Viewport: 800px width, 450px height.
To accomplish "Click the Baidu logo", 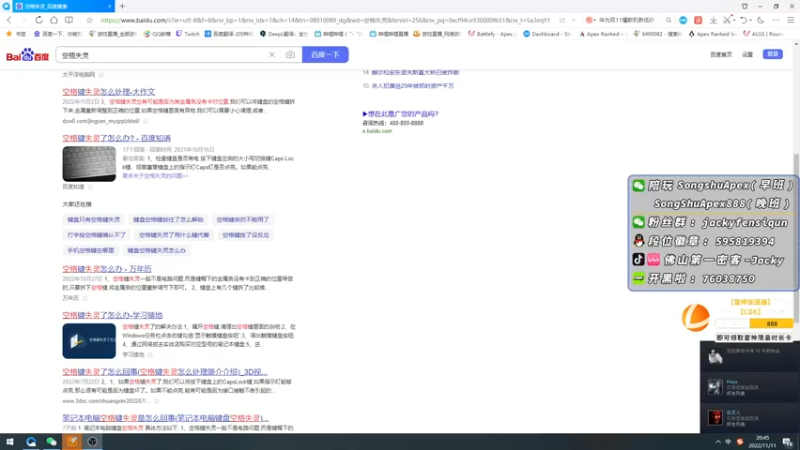I will [28, 55].
